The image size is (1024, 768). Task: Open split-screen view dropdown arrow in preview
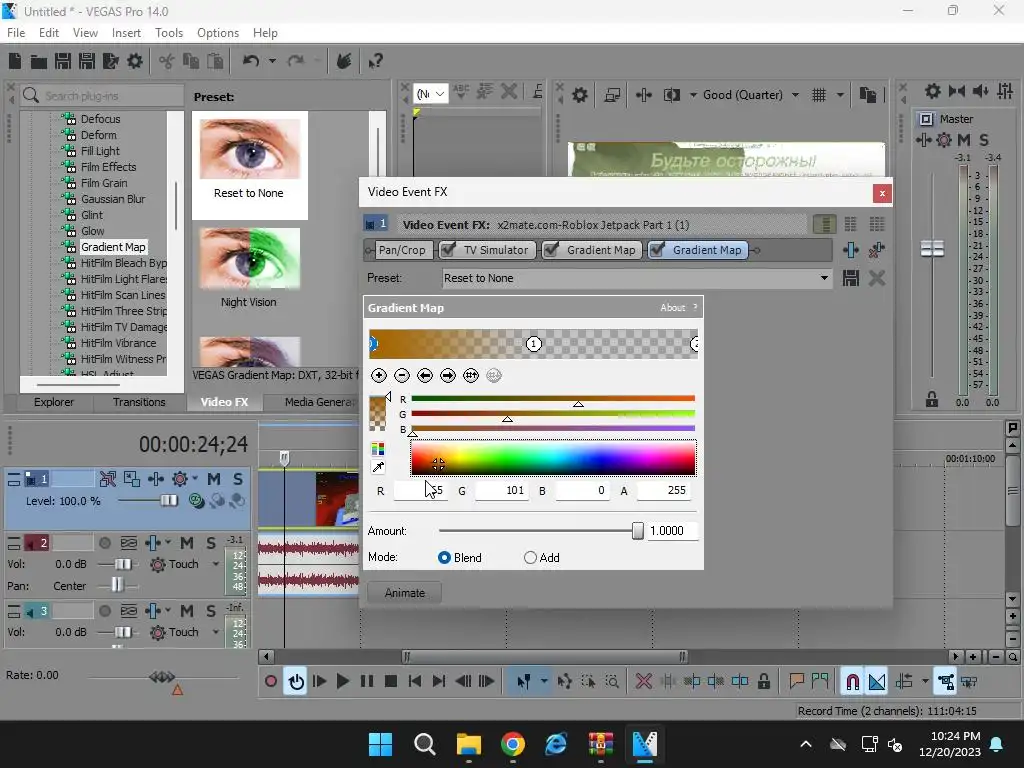[693, 95]
